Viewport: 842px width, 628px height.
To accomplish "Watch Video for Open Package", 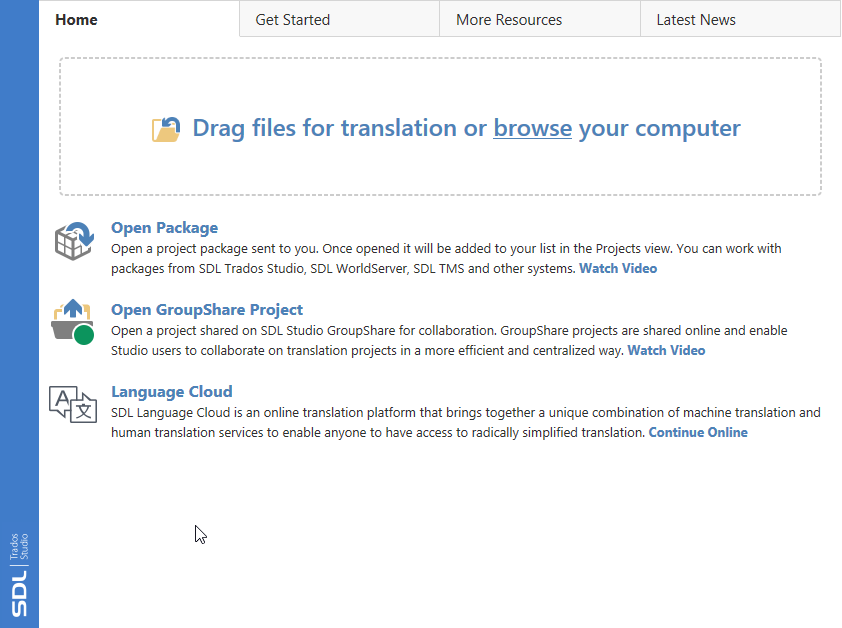I will 618,269.
